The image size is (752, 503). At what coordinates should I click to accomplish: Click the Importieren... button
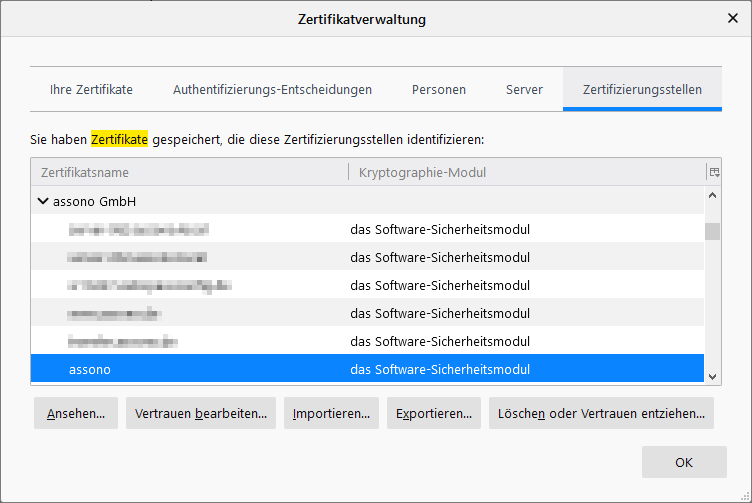coord(331,413)
